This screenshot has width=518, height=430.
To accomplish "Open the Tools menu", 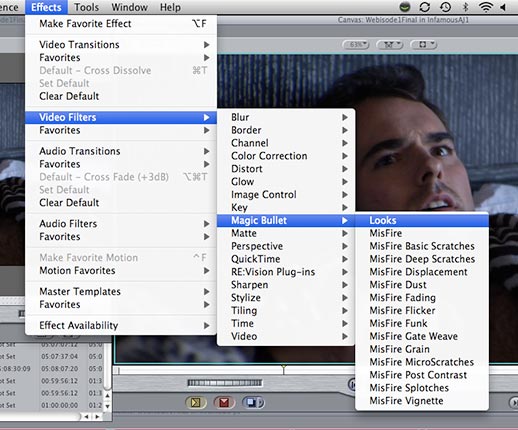I will (x=86, y=7).
